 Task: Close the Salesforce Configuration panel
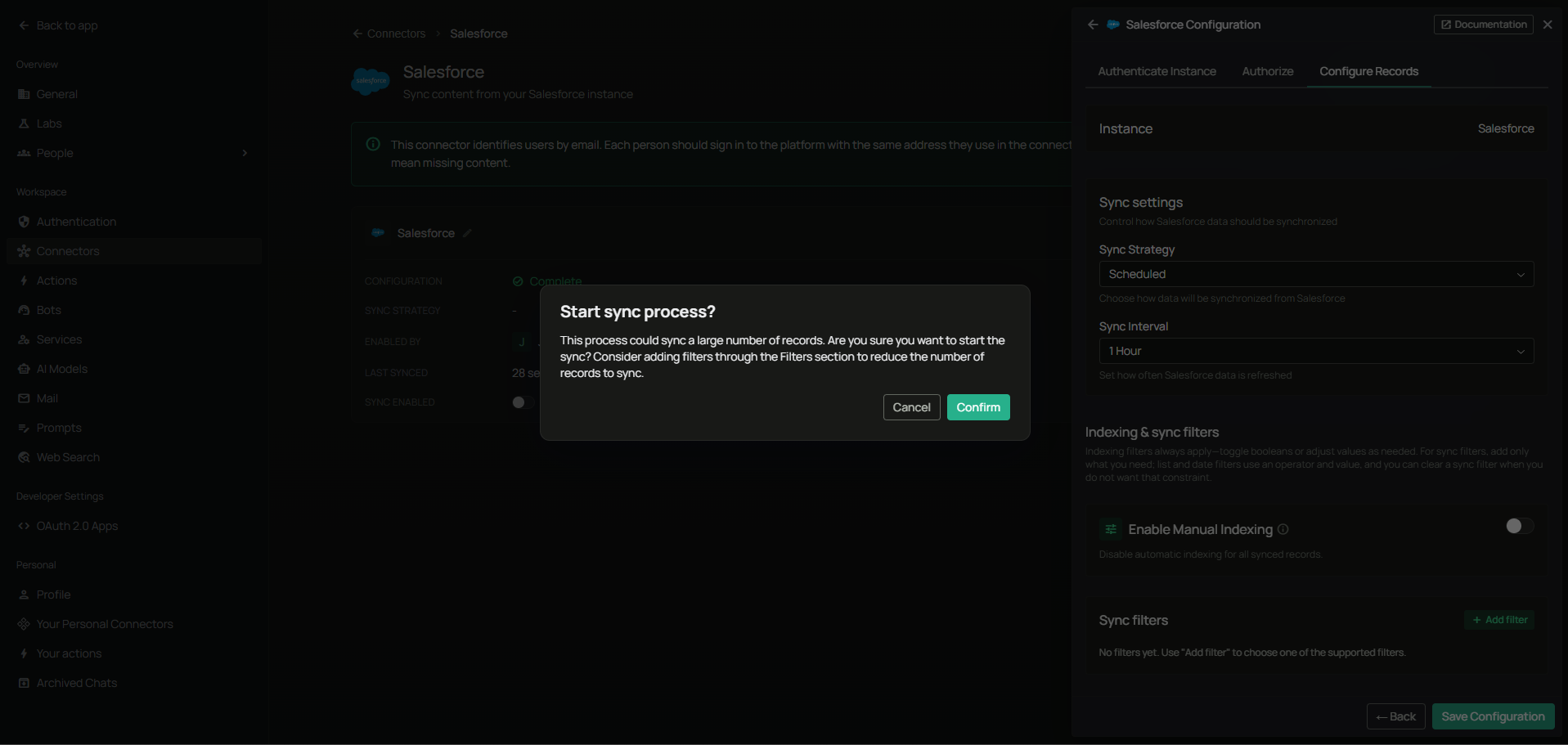pyautogui.click(x=1548, y=25)
